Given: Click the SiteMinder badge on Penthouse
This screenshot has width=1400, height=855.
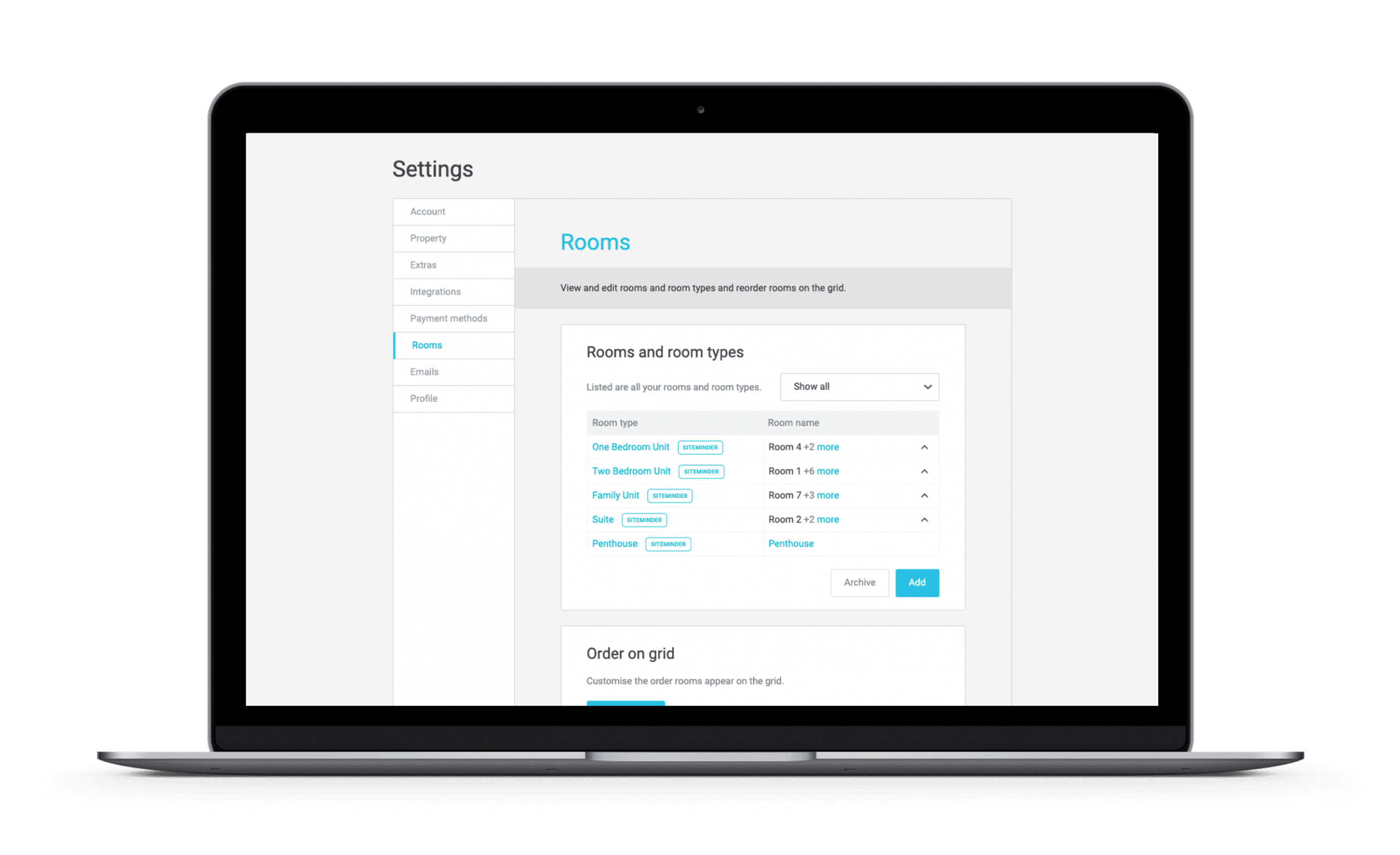Looking at the screenshot, I should tap(667, 544).
